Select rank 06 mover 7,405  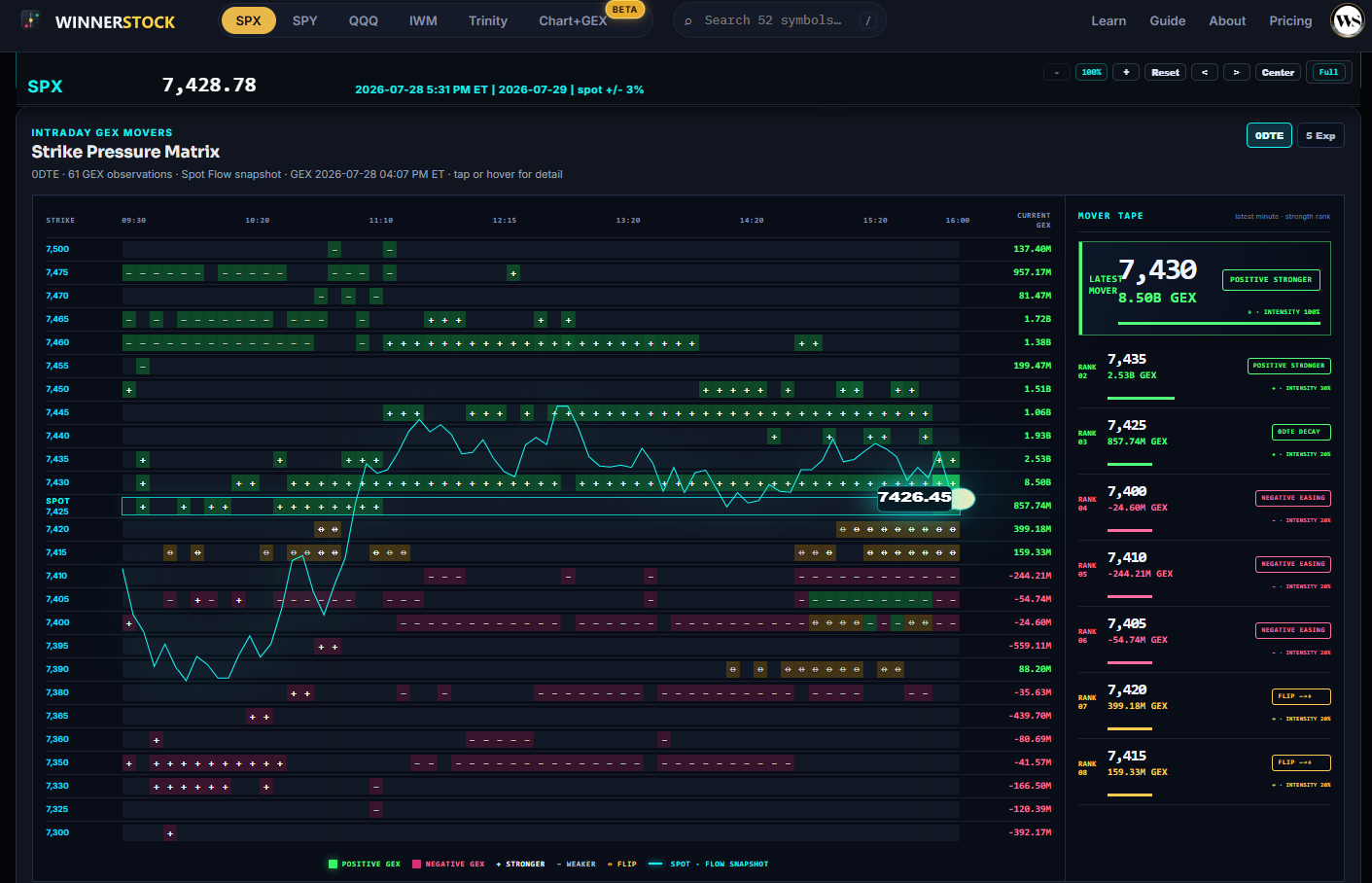tap(1205, 640)
